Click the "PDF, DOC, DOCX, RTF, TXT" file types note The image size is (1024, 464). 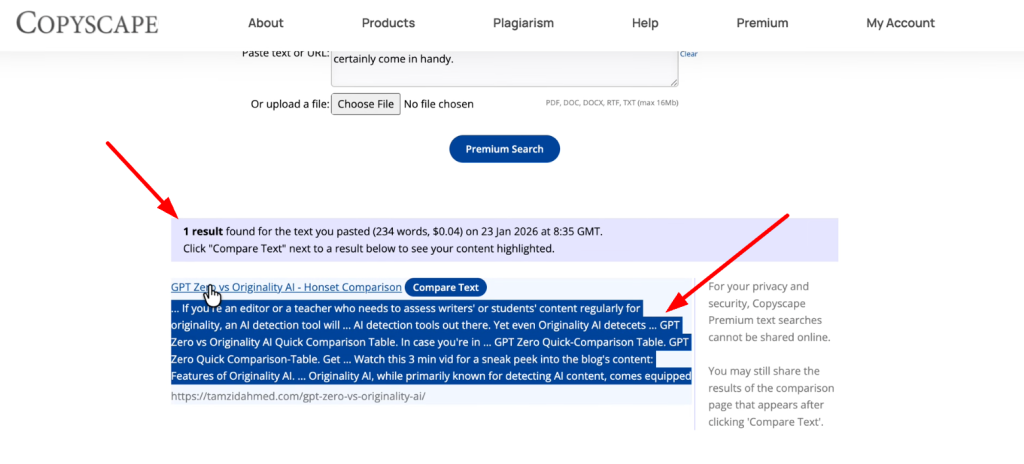[x=612, y=103]
